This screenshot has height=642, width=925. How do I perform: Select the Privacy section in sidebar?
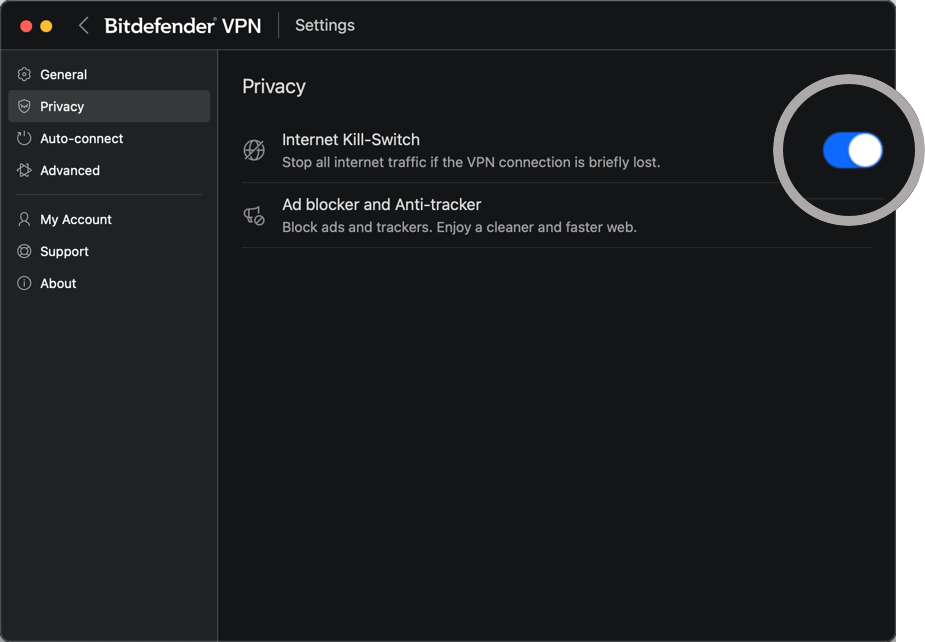pos(109,106)
